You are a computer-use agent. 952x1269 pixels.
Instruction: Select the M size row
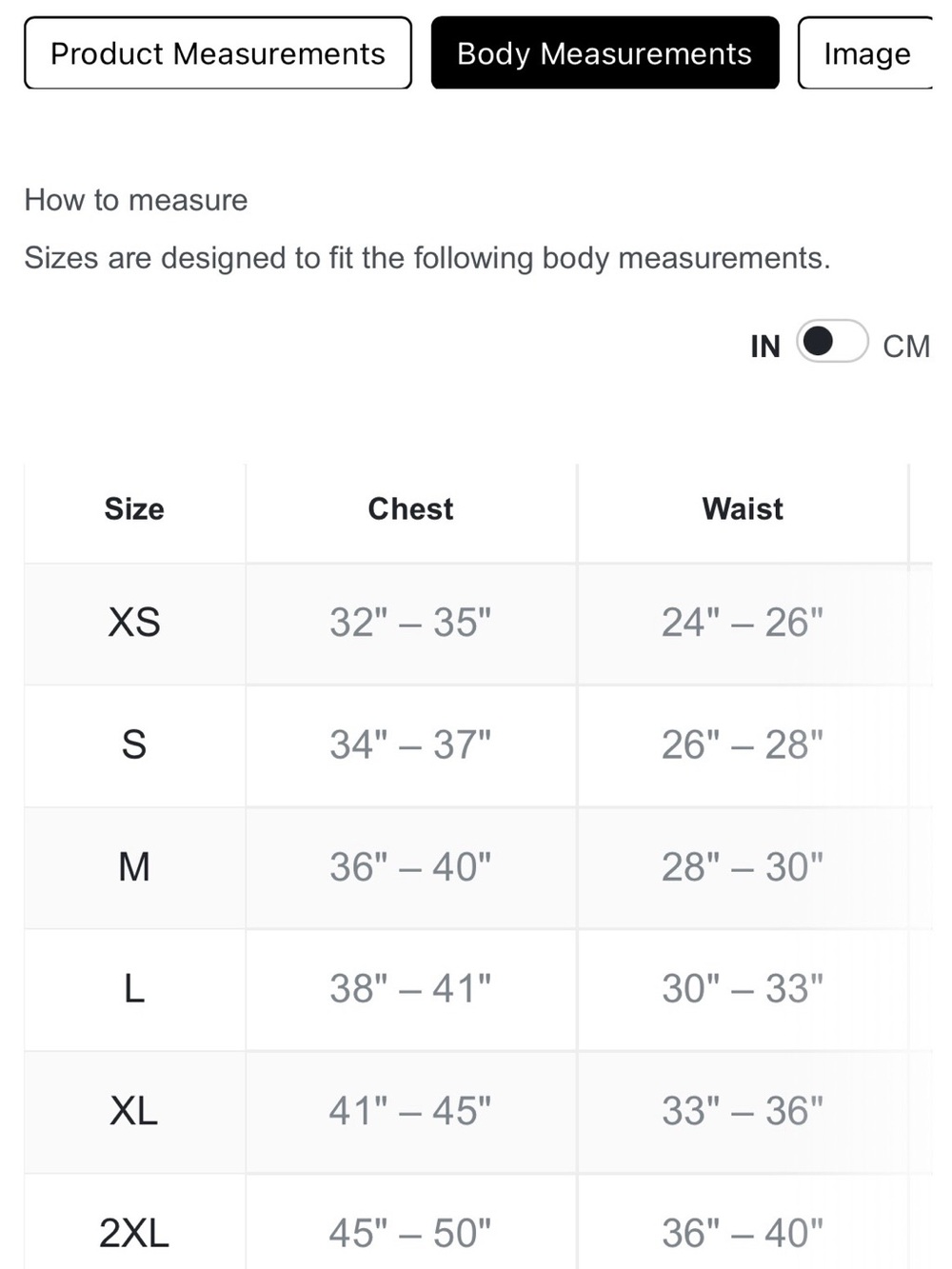point(478,868)
